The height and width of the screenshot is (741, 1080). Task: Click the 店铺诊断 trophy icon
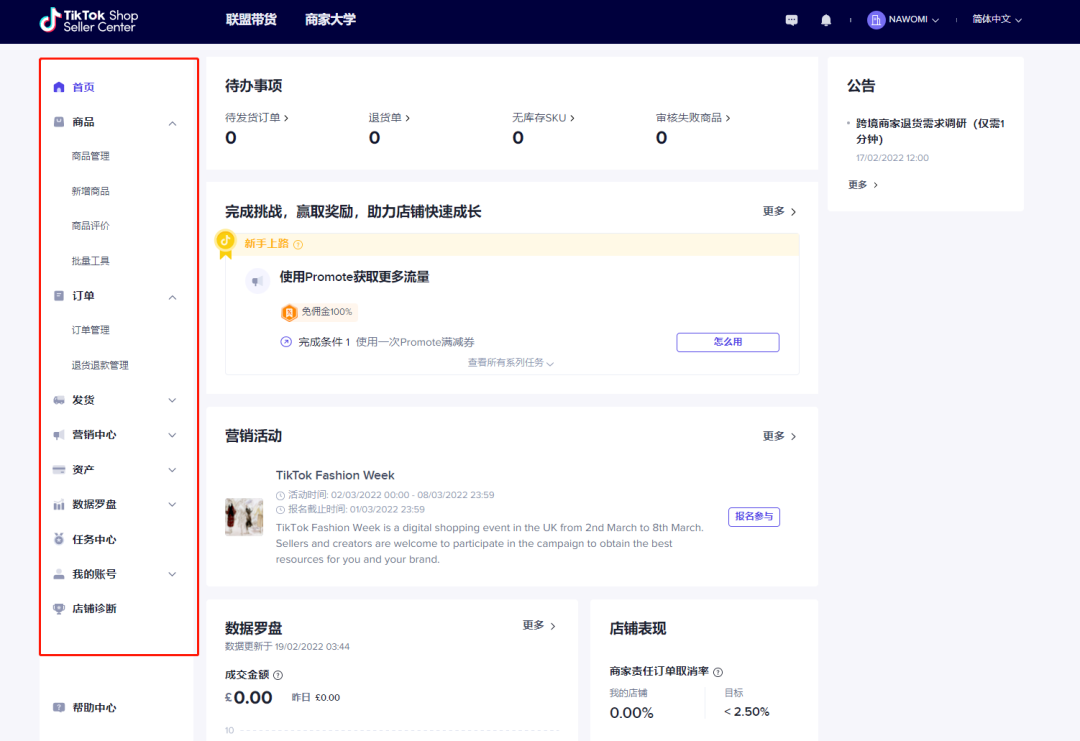tap(59, 609)
